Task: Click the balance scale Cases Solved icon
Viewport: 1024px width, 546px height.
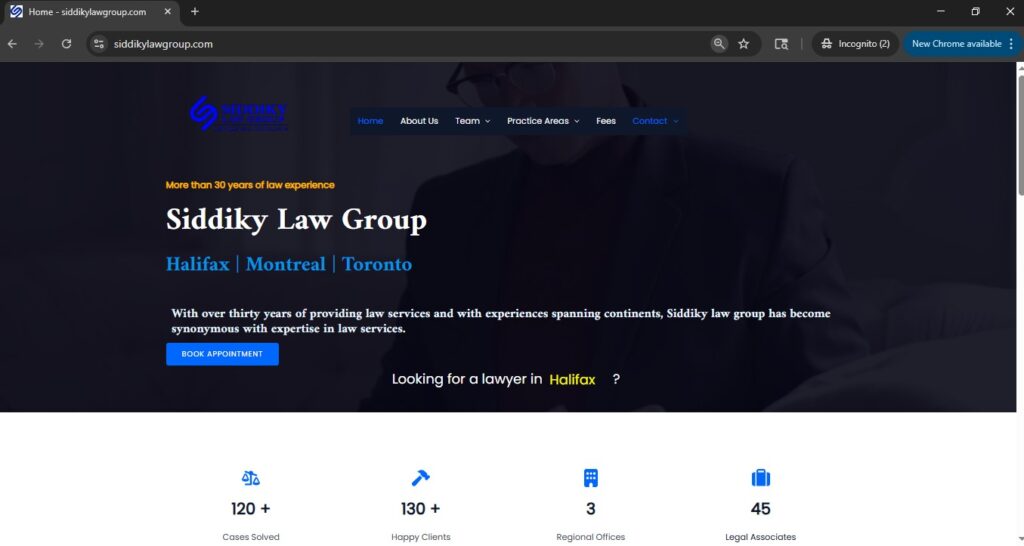Action: tap(251, 478)
